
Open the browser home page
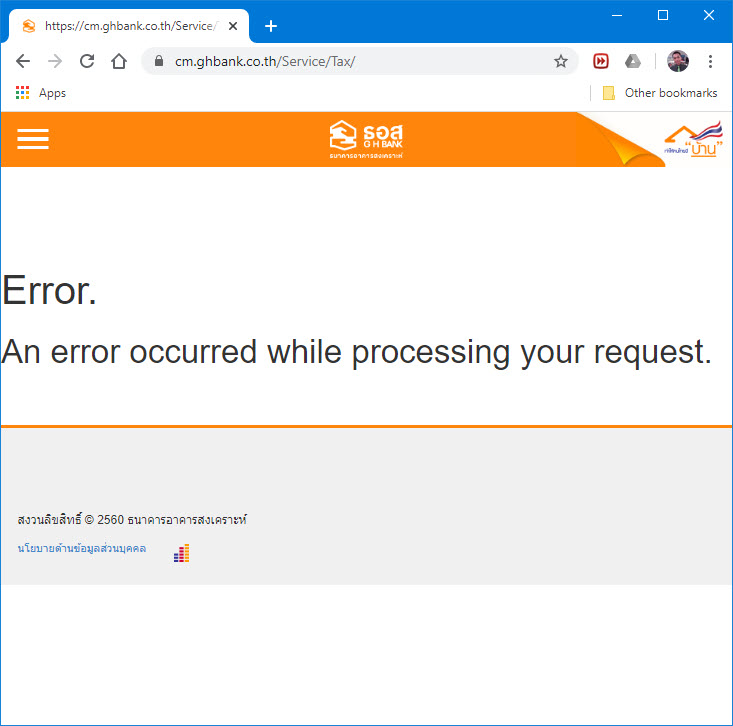[119, 61]
